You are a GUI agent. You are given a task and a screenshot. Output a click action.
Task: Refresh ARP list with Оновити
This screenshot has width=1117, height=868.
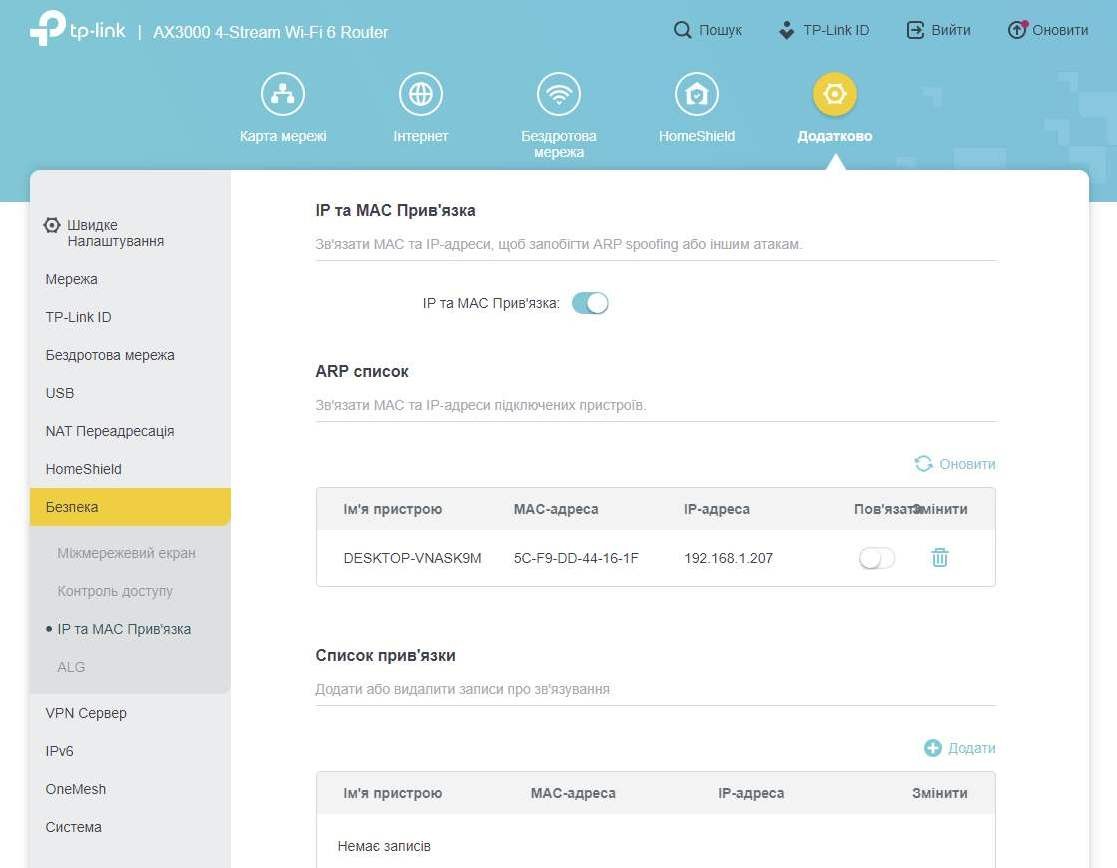point(955,464)
